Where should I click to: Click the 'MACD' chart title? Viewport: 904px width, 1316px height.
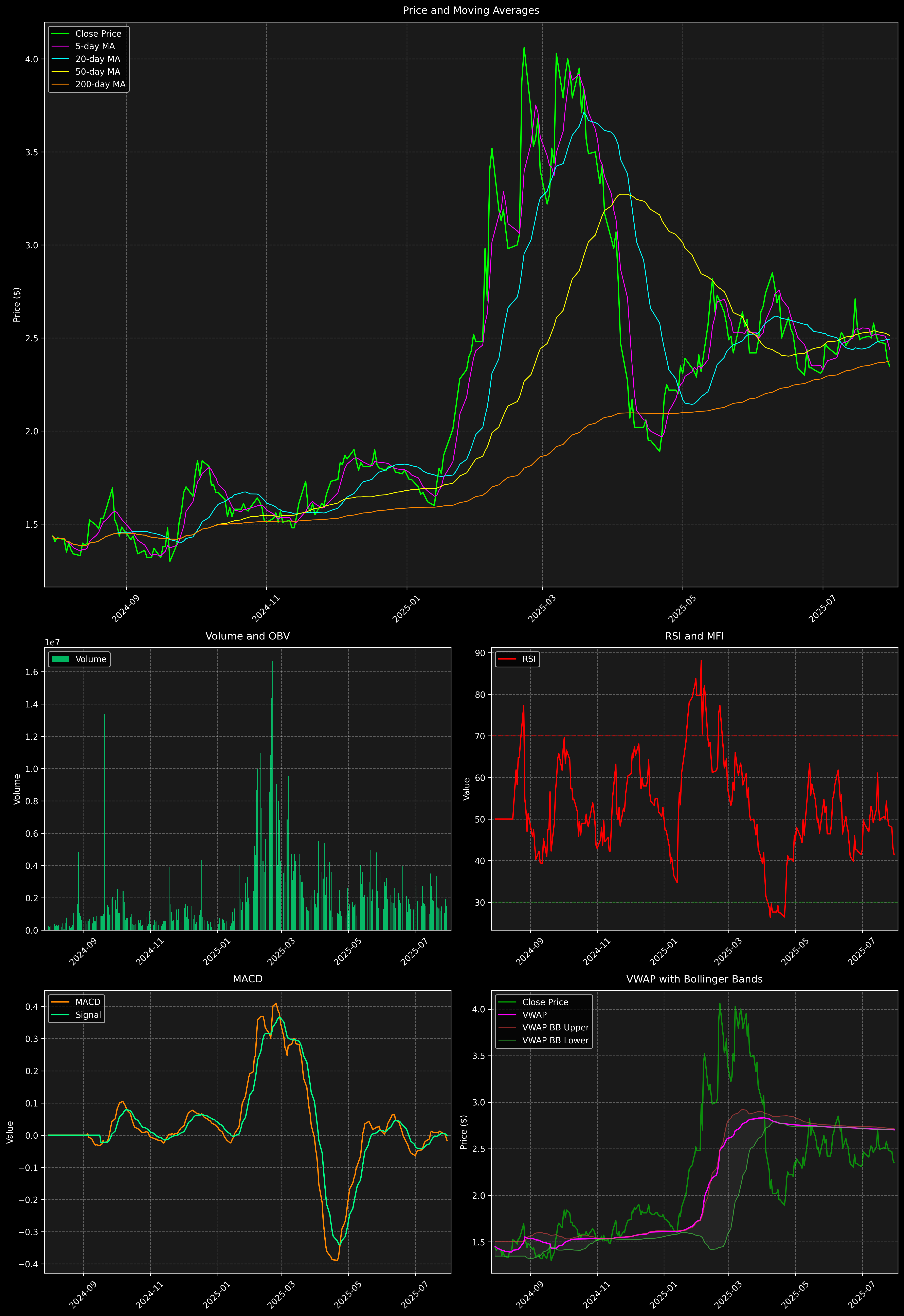point(248,979)
